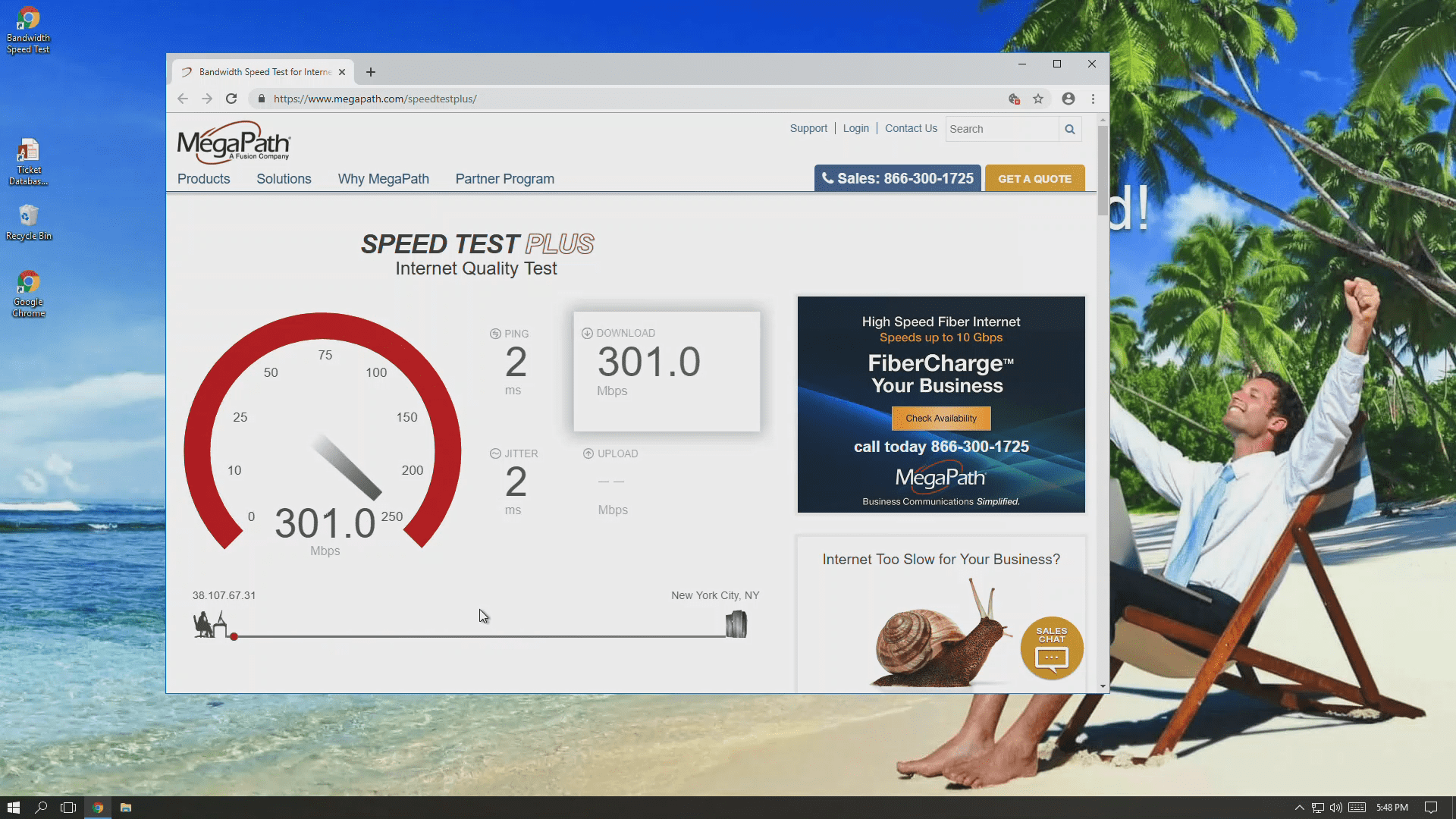
Task: Click the browser back navigation arrow
Action: [182, 99]
